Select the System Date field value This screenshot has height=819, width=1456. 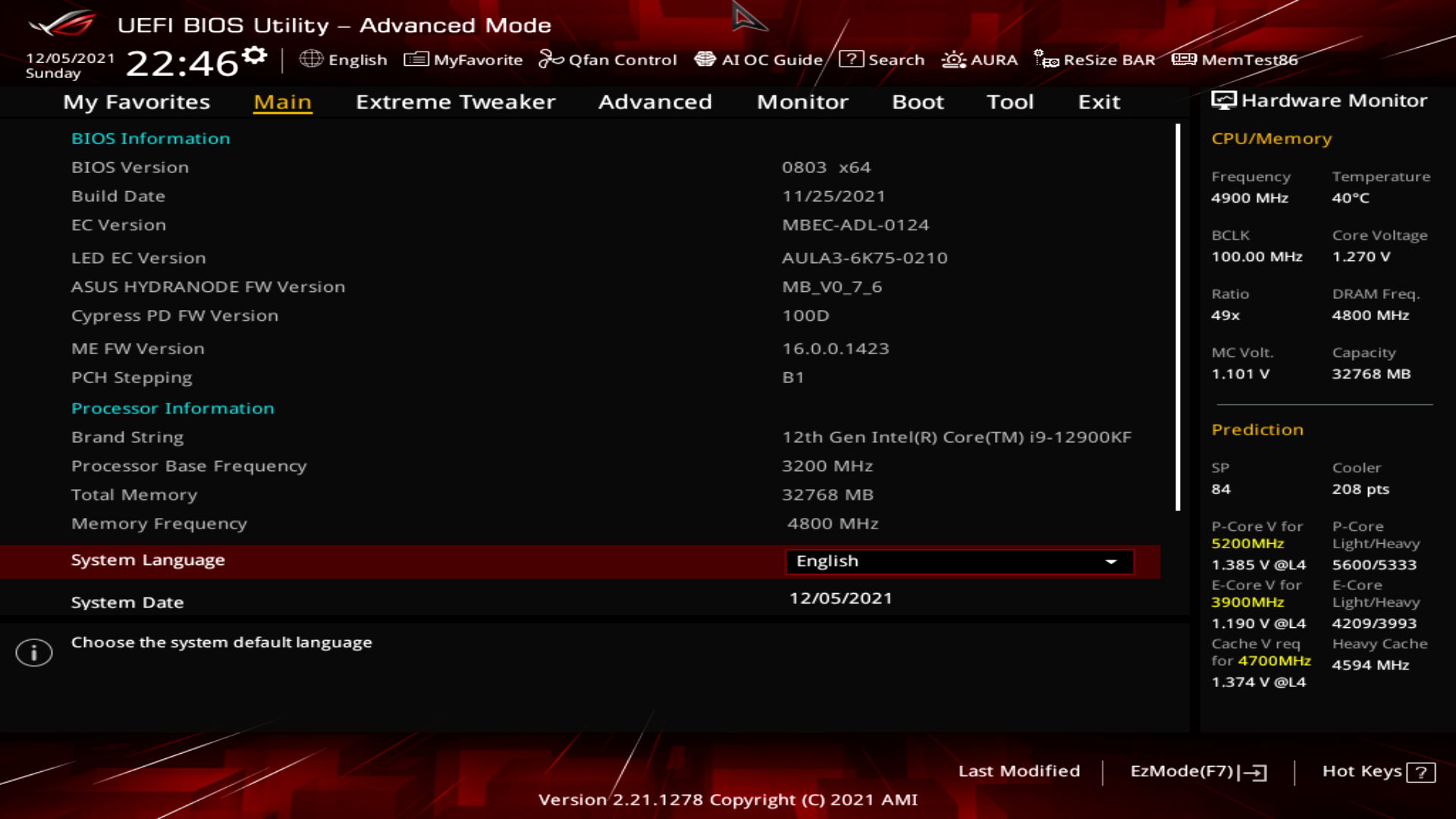(x=840, y=598)
